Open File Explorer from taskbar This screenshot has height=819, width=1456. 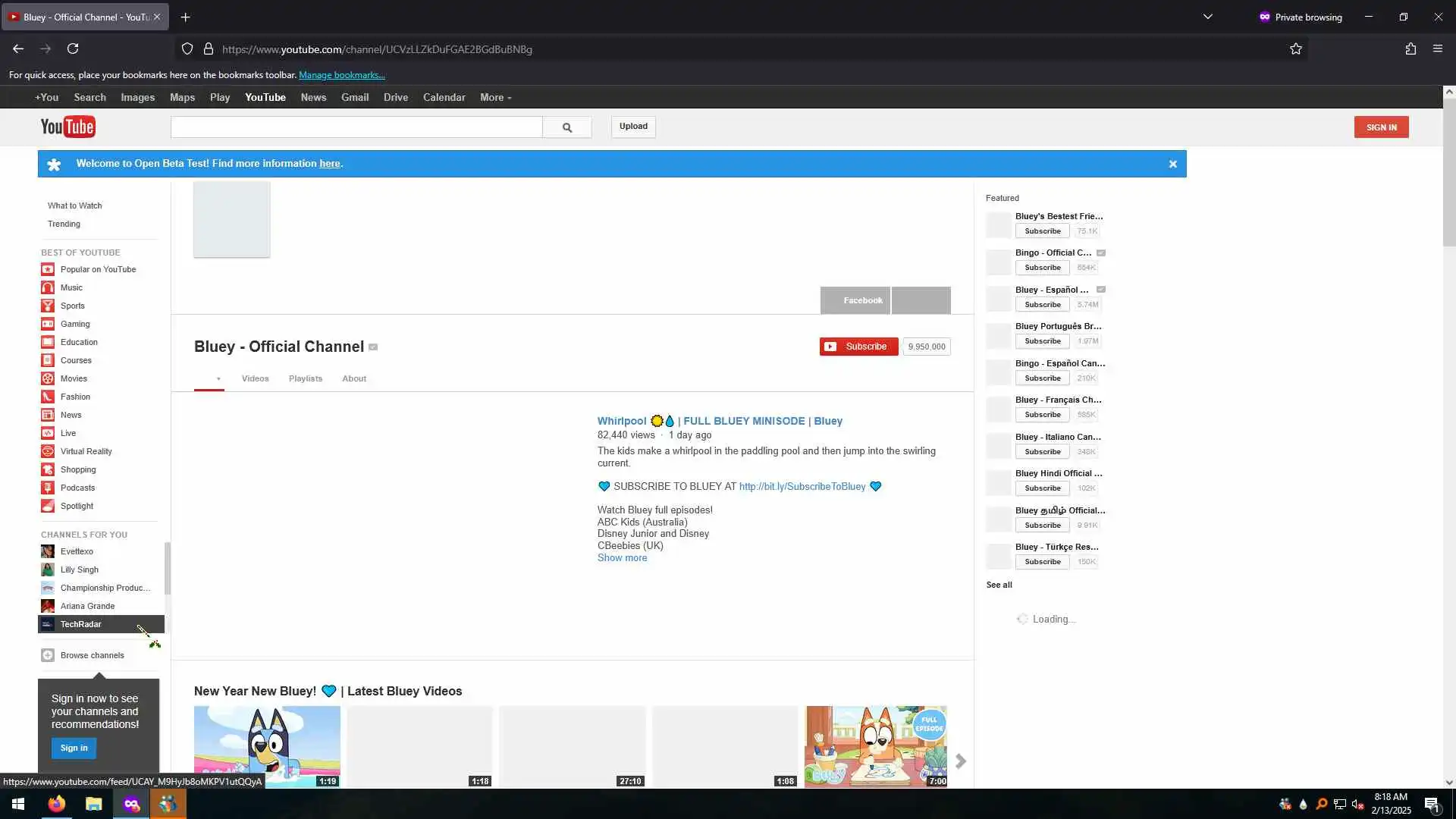(93, 804)
